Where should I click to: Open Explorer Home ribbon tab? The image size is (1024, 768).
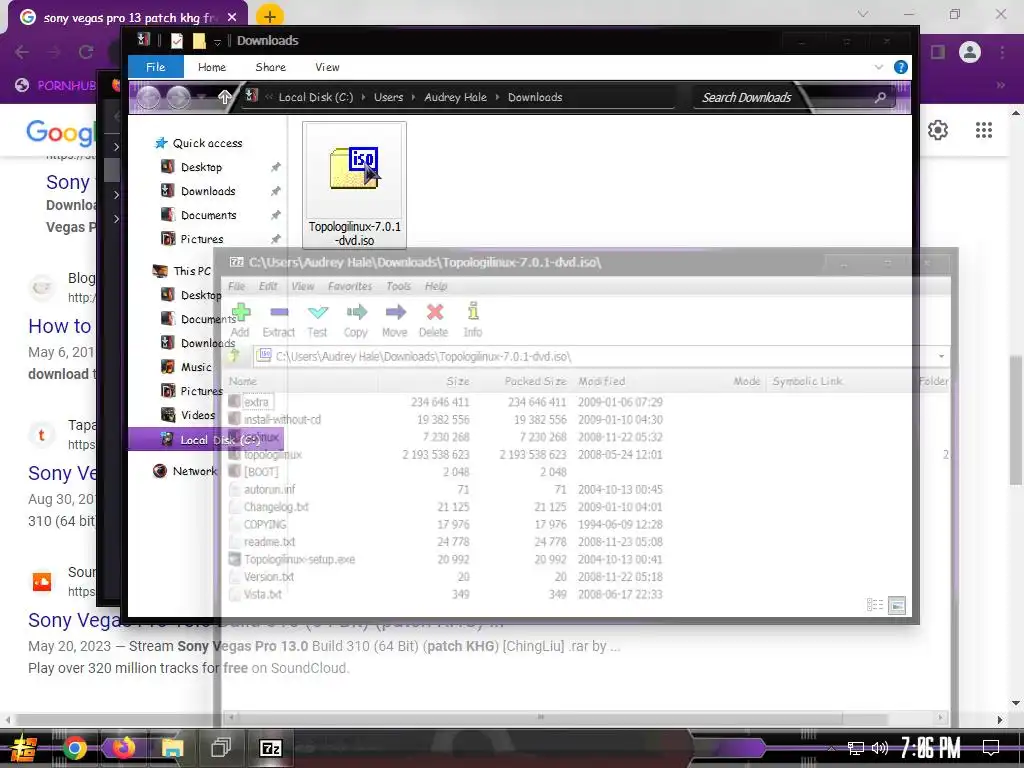pyautogui.click(x=212, y=67)
